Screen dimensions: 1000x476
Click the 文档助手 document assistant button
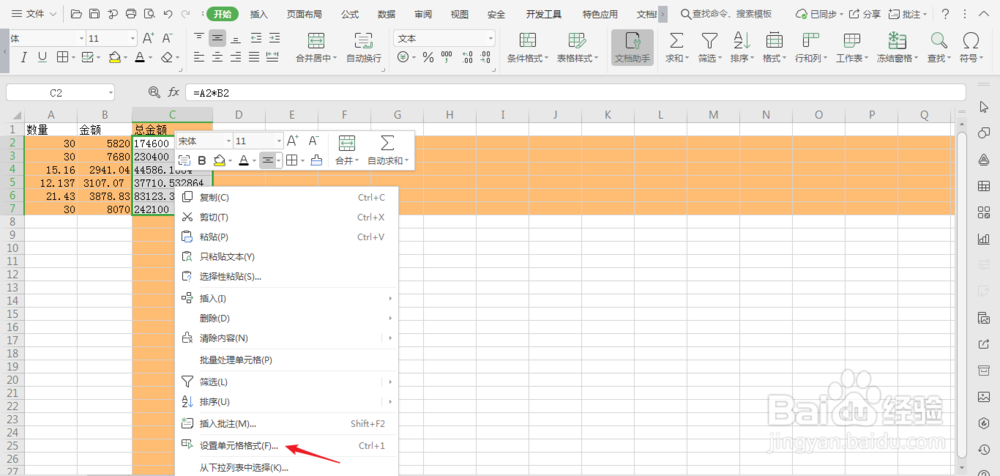click(632, 48)
